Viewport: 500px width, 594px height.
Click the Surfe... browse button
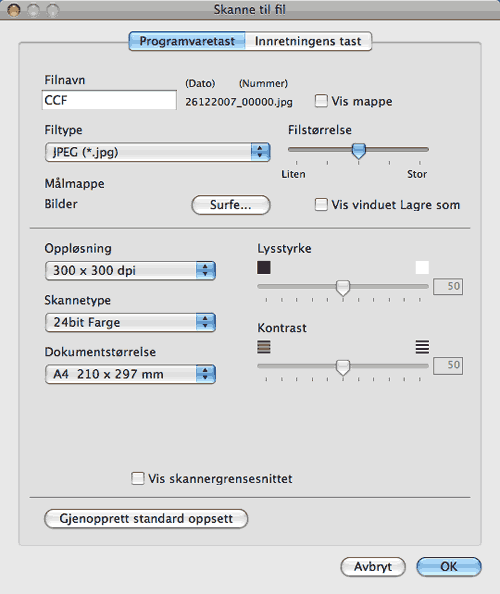(x=231, y=205)
